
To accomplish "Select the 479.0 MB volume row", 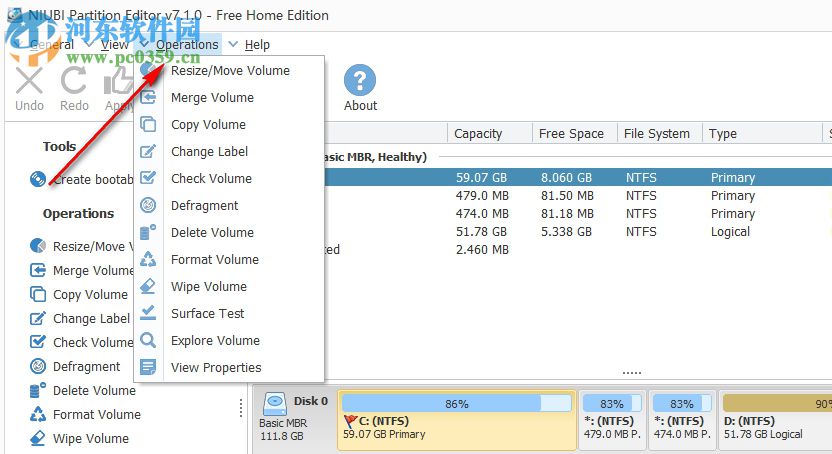I will coord(578,196).
